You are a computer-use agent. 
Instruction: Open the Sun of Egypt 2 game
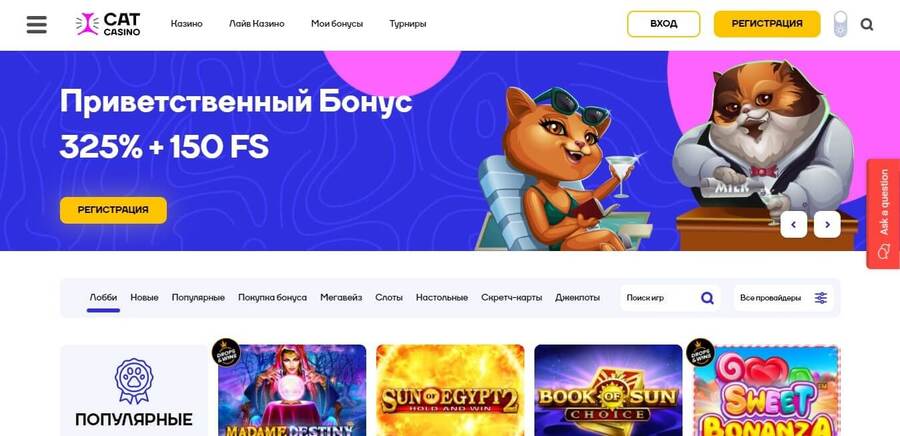click(x=450, y=390)
